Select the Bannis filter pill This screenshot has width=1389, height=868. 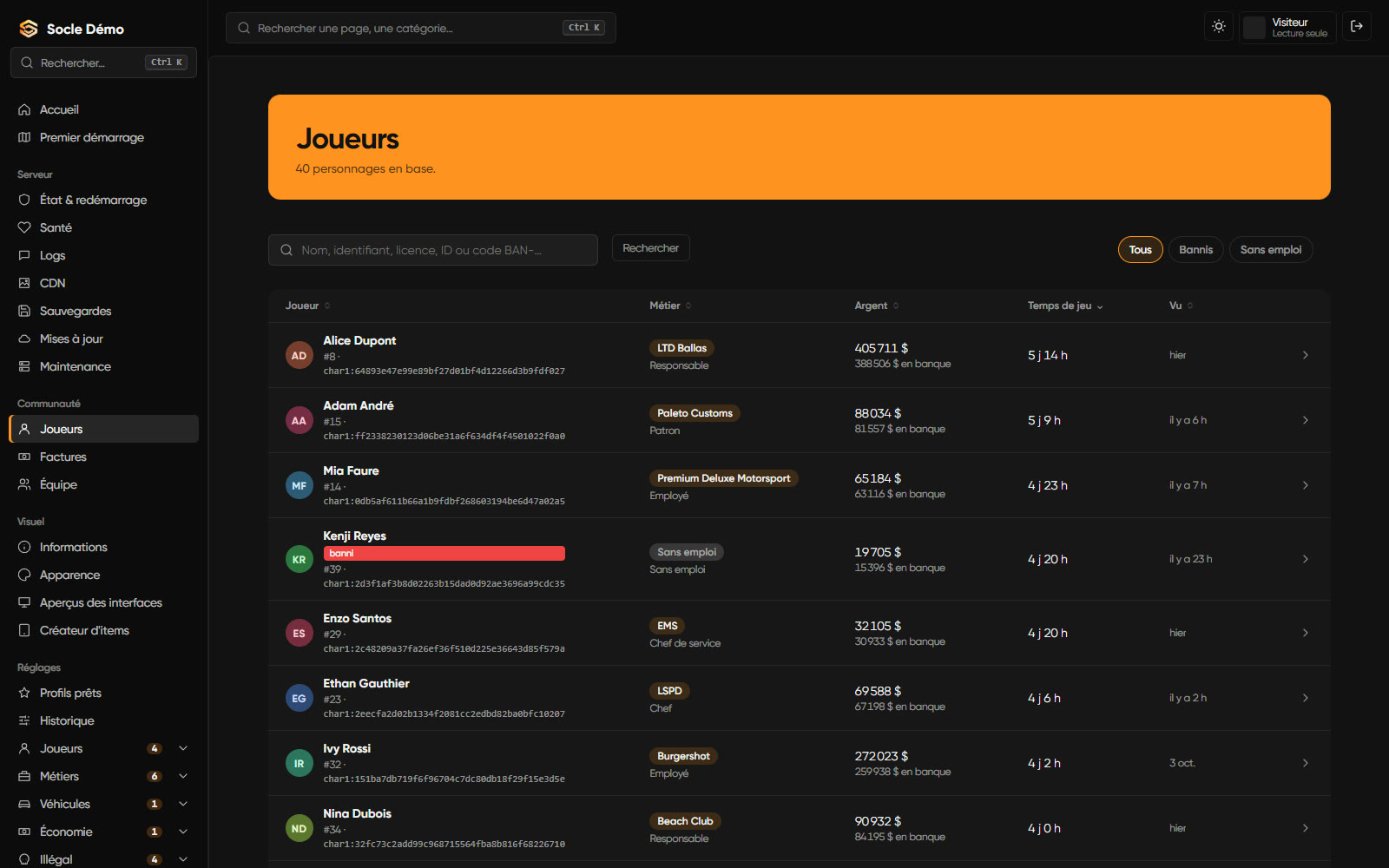1195,250
